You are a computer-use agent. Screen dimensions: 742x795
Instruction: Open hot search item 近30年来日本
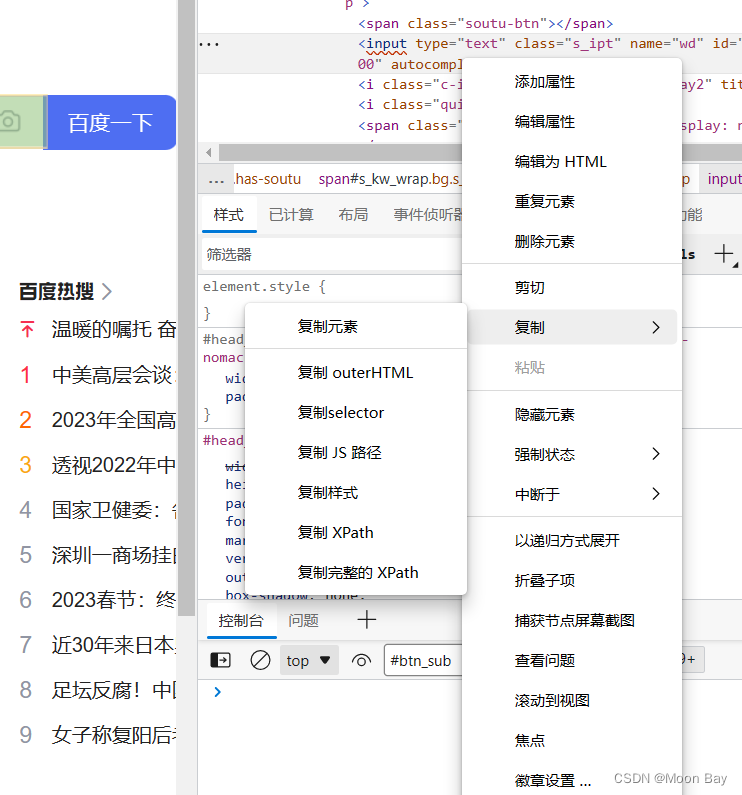click(x=113, y=645)
